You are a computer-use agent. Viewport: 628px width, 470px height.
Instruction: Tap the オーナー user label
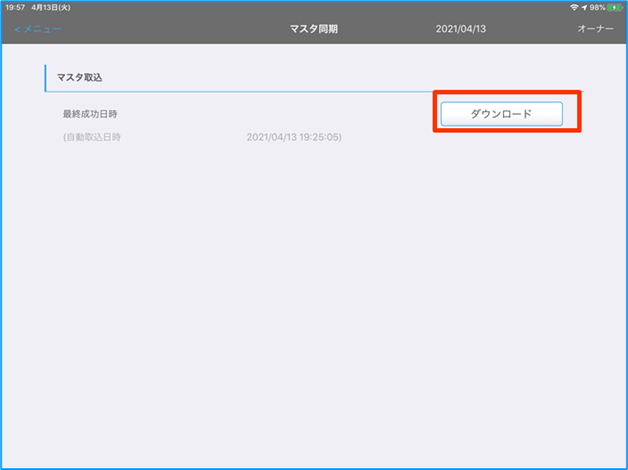point(595,29)
